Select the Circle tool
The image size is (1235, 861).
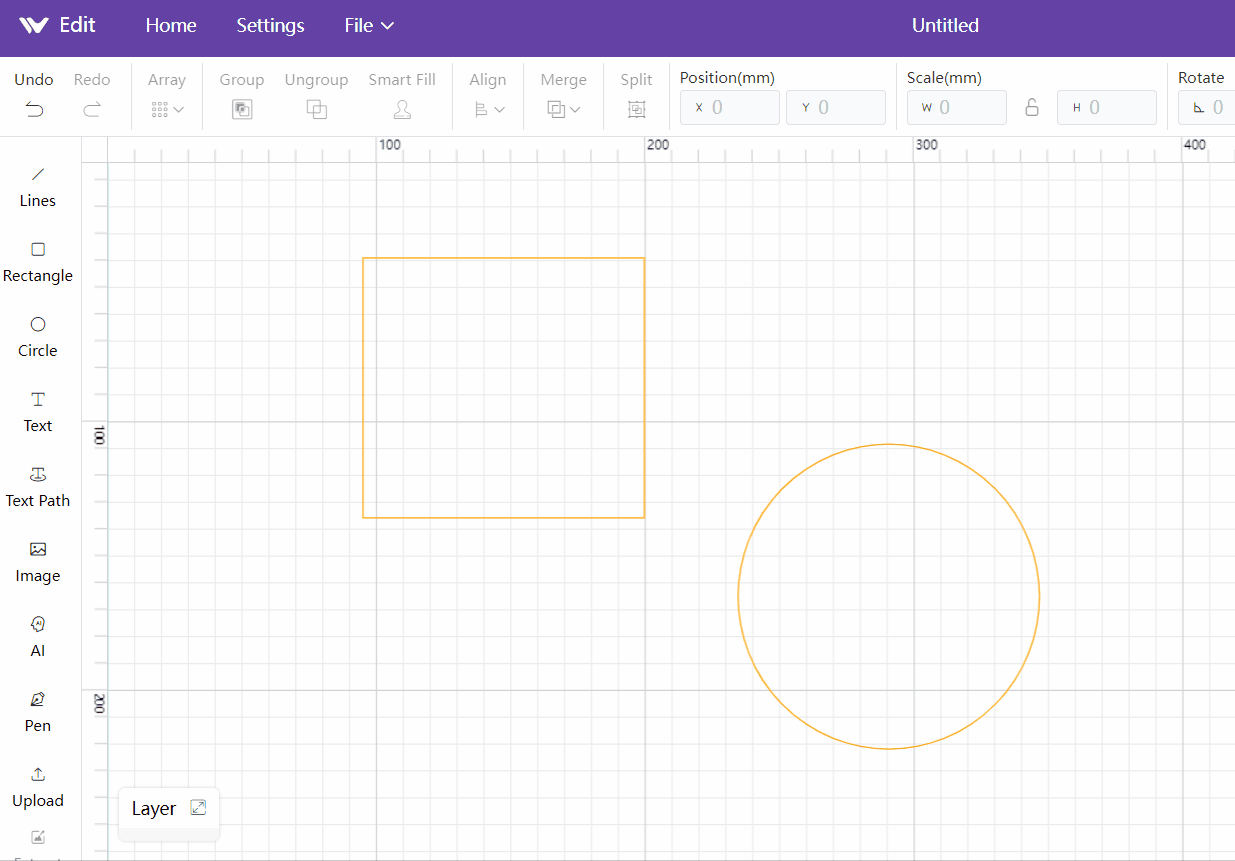coord(38,337)
